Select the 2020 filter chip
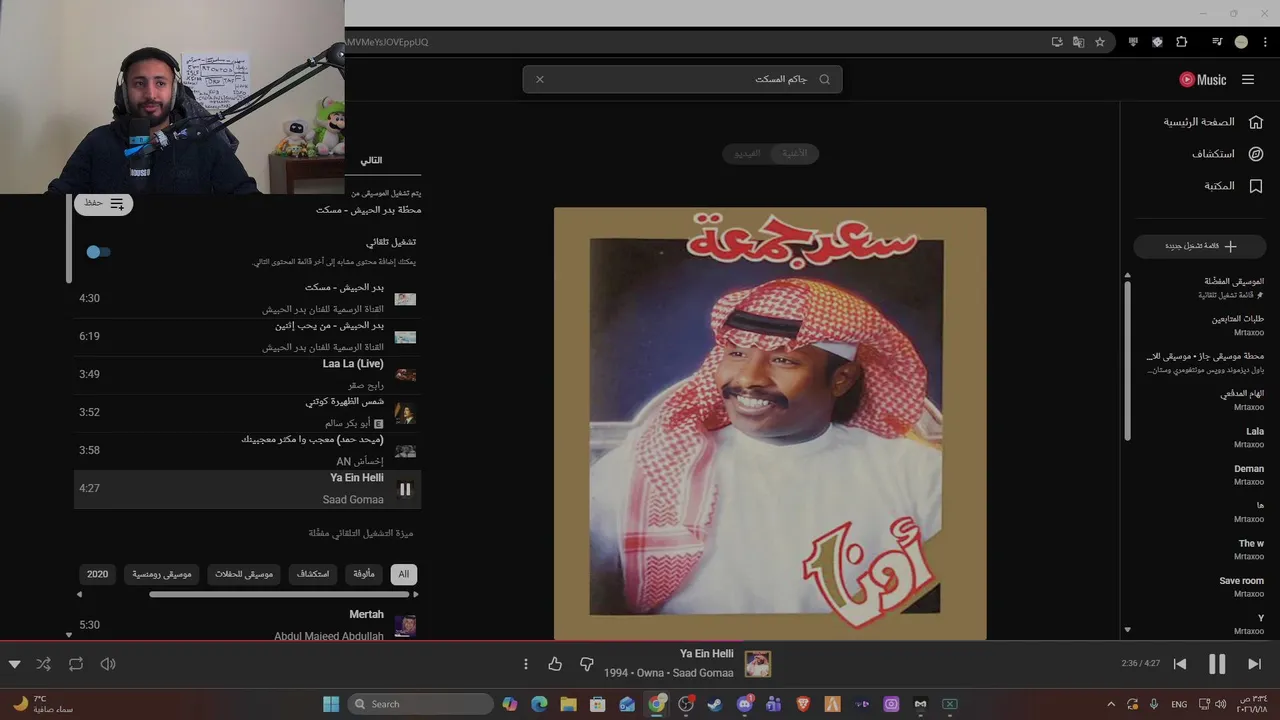The image size is (1280, 720). point(97,574)
